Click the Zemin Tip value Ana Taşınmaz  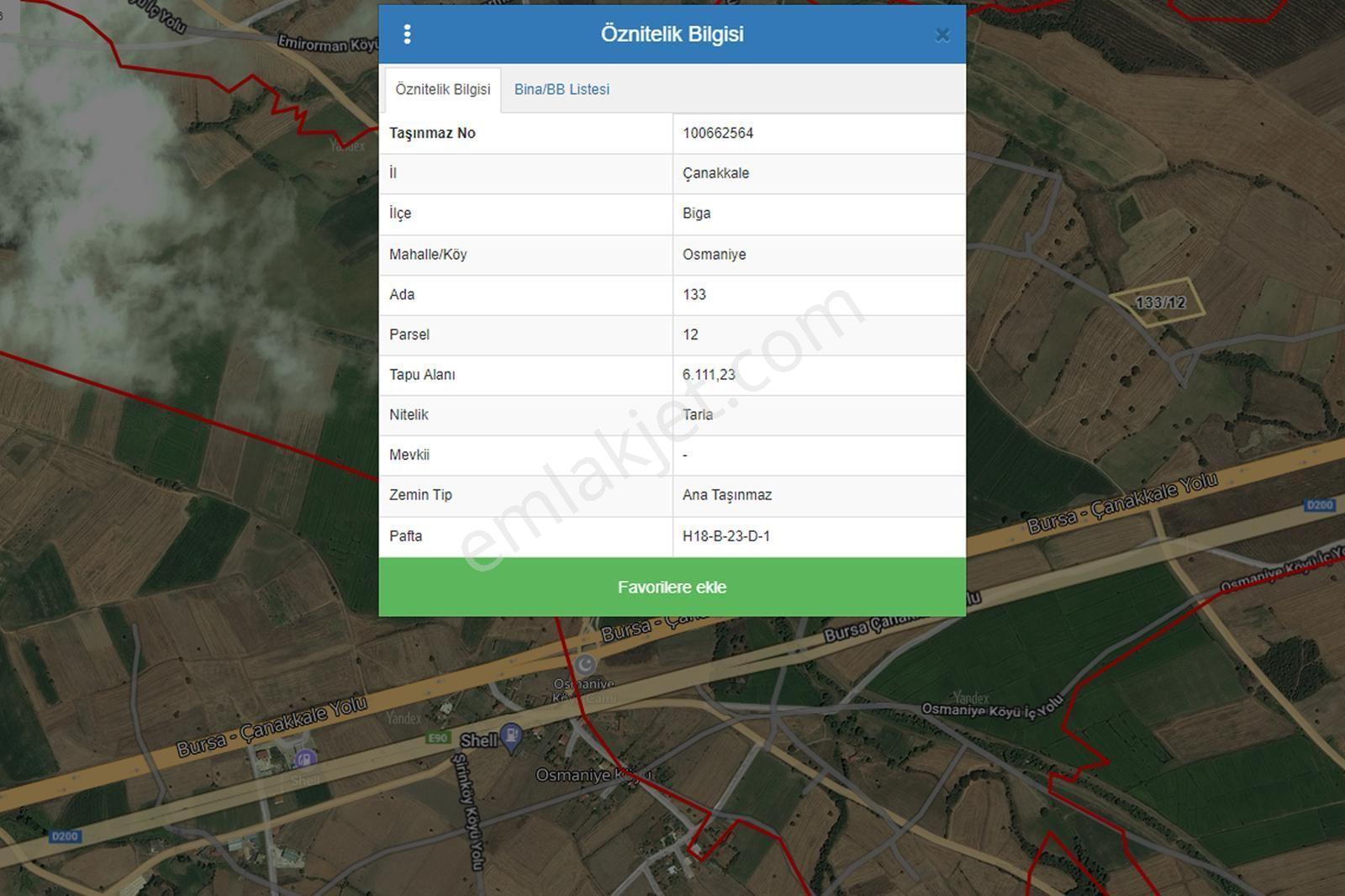pos(727,495)
